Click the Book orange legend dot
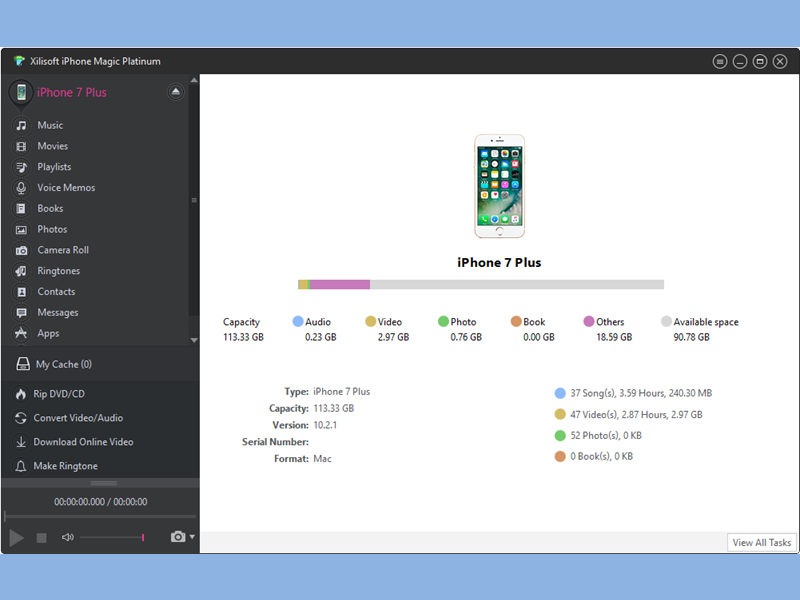 [x=516, y=321]
